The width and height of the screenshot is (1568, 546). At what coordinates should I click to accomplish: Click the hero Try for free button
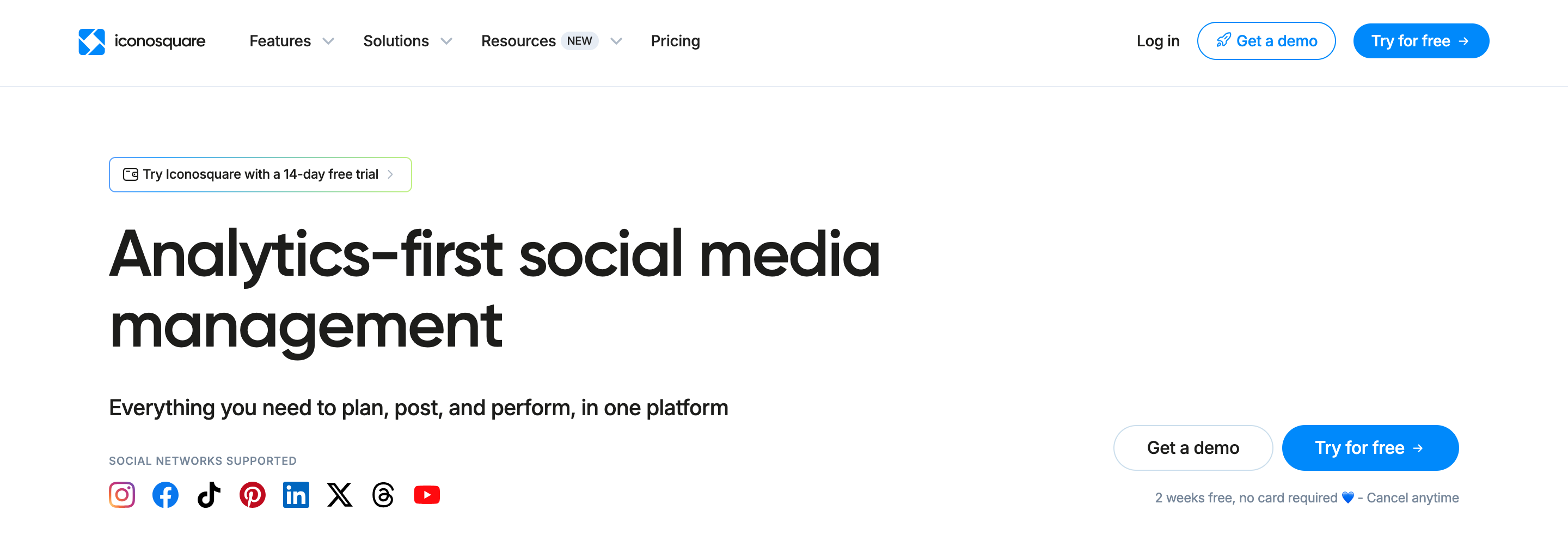coord(1370,448)
